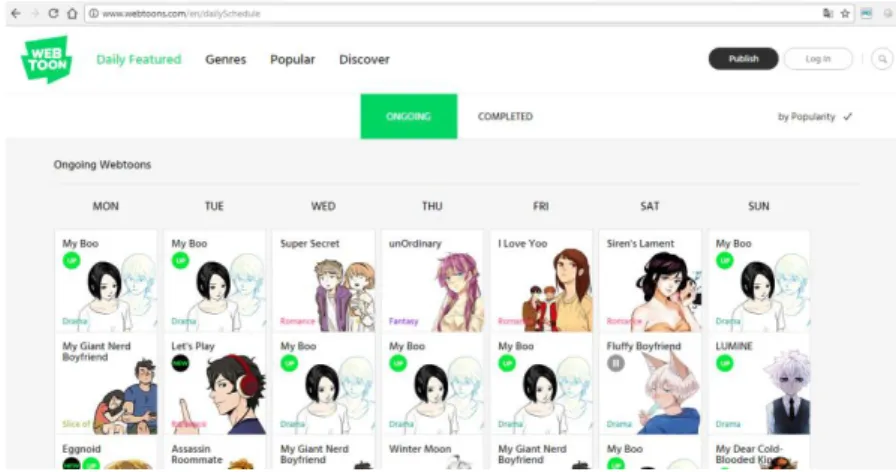896x472 pixels.
Task: Click UP badge on LUMINE card
Action: click(725, 363)
